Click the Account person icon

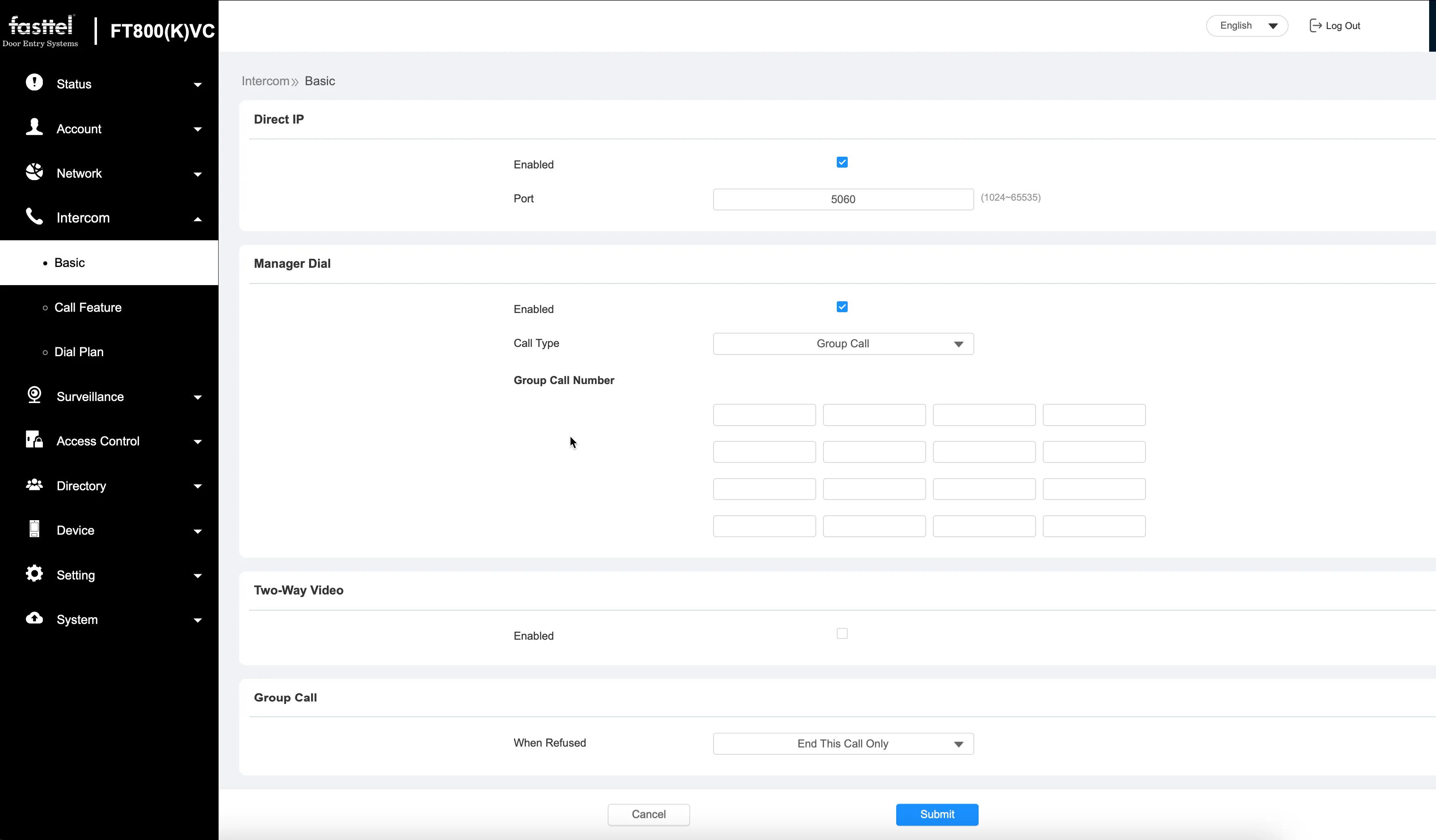34,127
